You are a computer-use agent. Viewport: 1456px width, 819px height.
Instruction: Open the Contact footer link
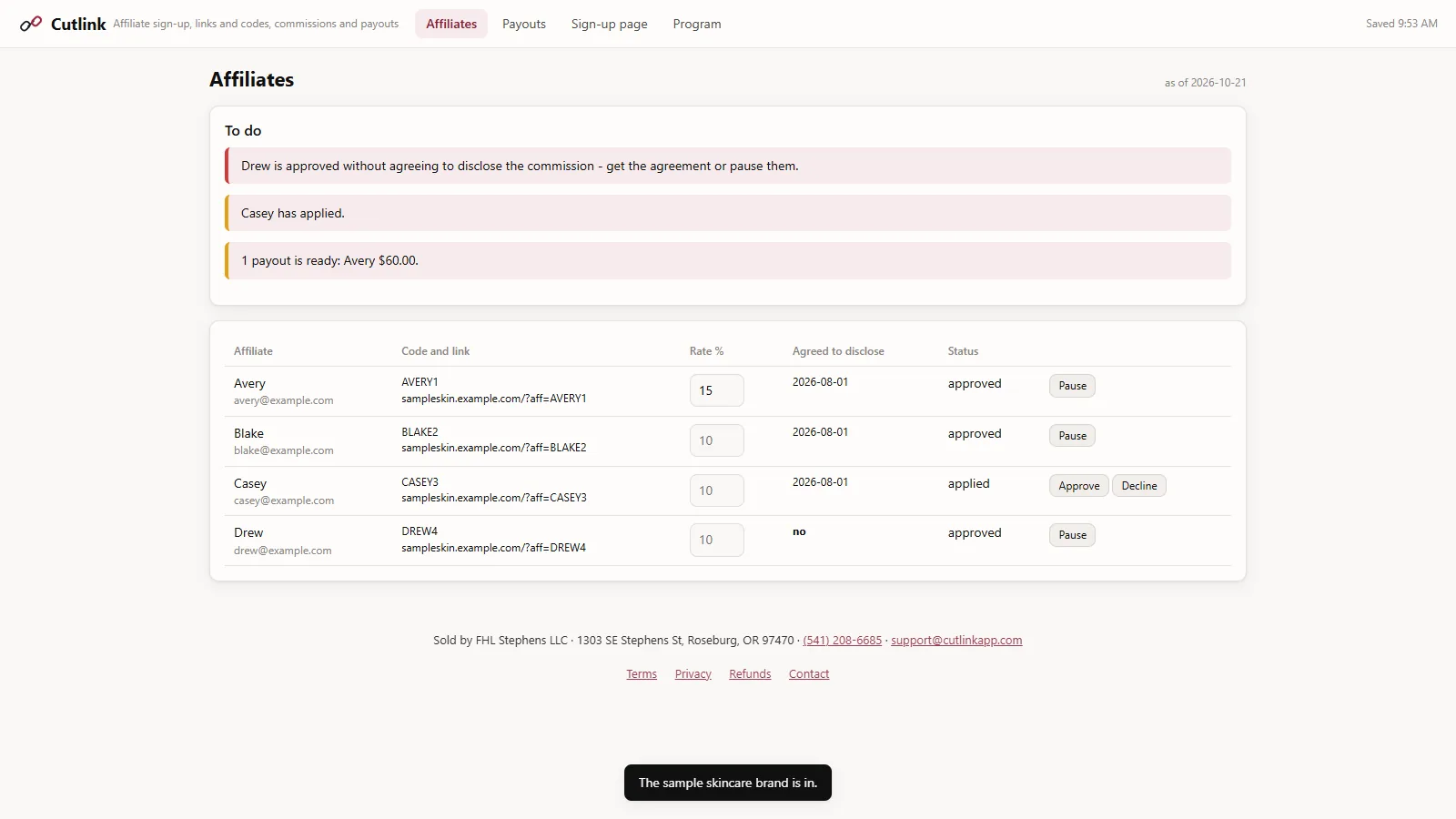(x=809, y=674)
